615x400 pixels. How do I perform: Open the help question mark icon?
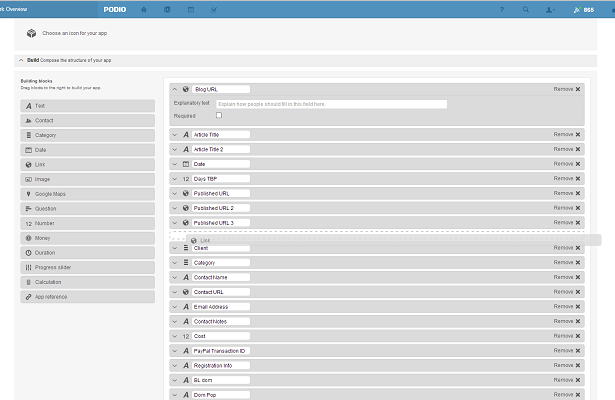(502, 9)
